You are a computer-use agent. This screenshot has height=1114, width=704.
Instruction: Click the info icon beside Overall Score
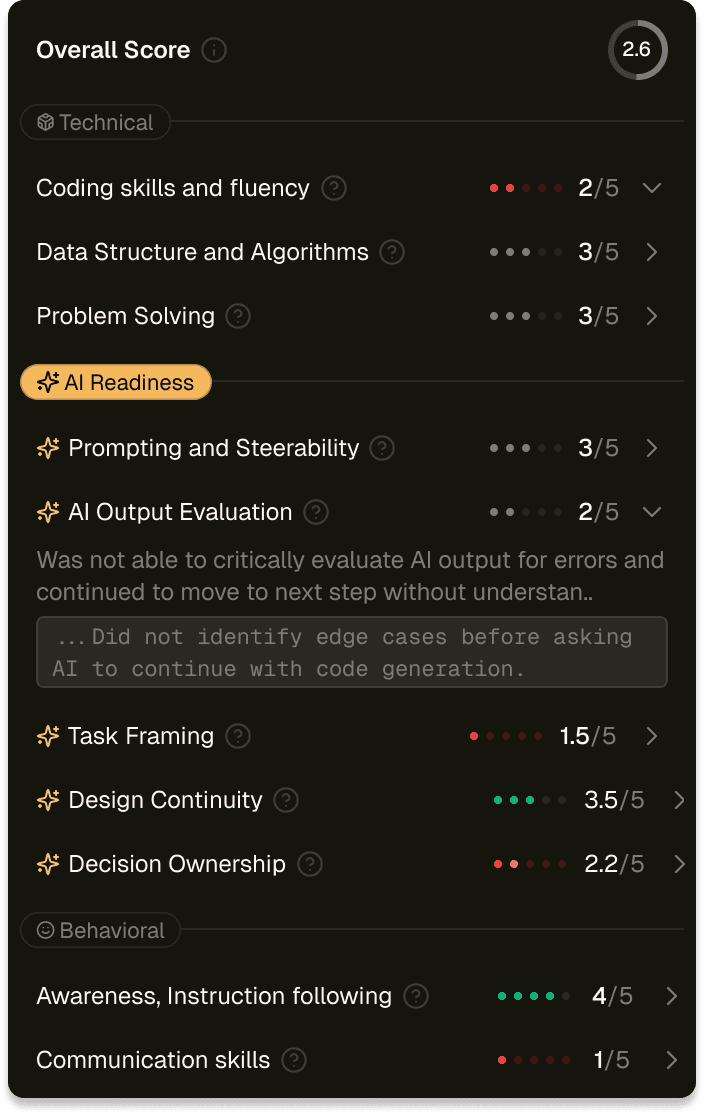[x=214, y=50]
